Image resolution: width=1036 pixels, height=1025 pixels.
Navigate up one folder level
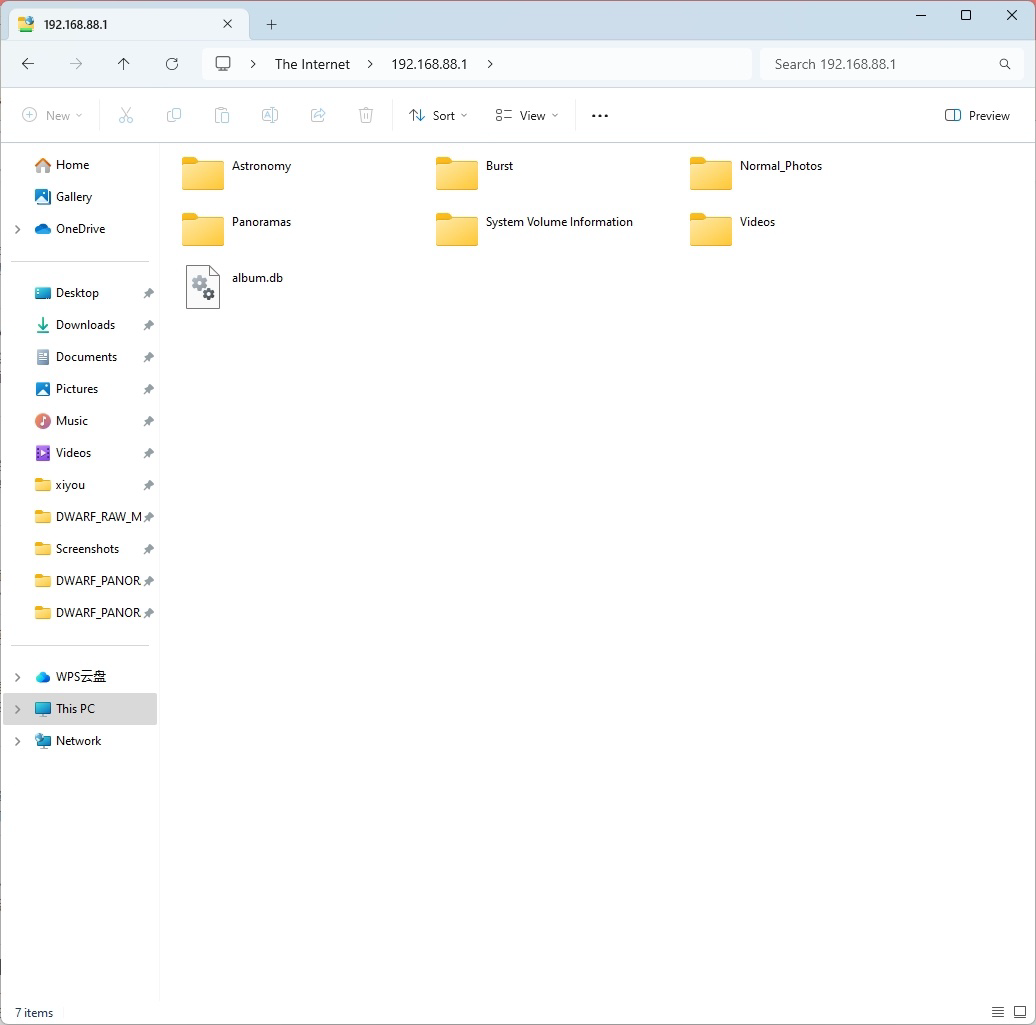tap(124, 63)
